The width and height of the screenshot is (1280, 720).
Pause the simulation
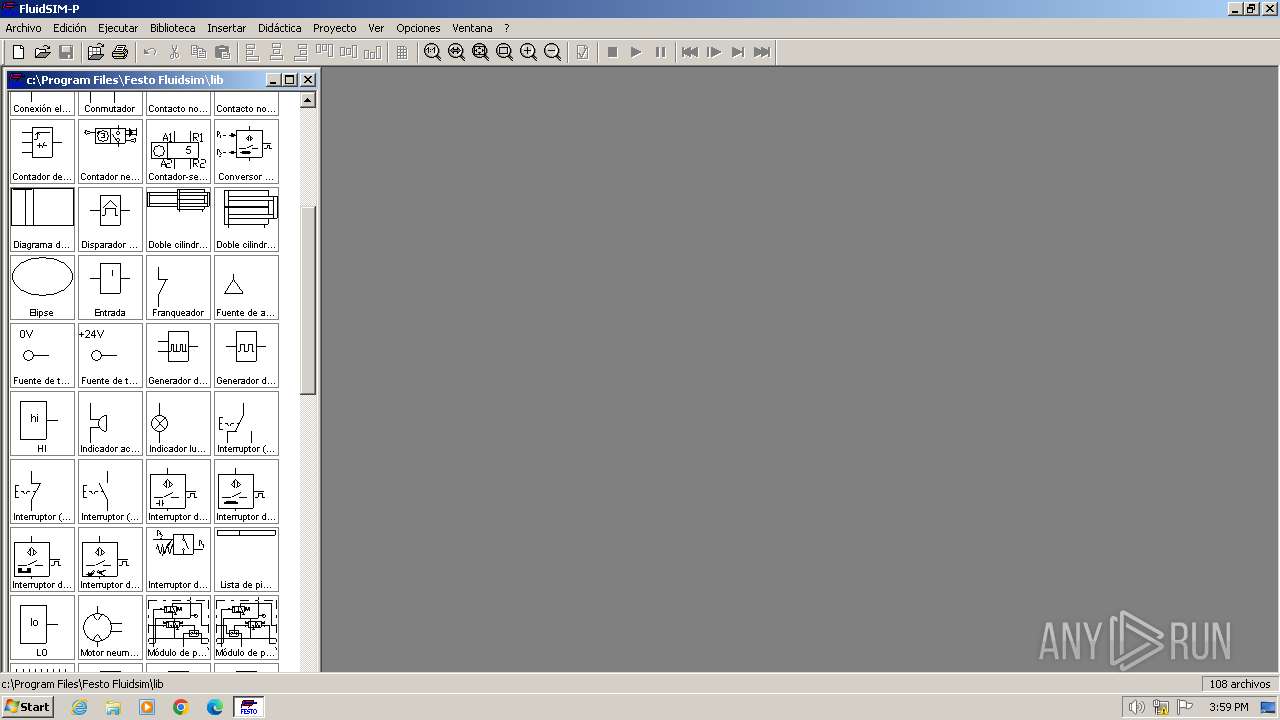660,52
